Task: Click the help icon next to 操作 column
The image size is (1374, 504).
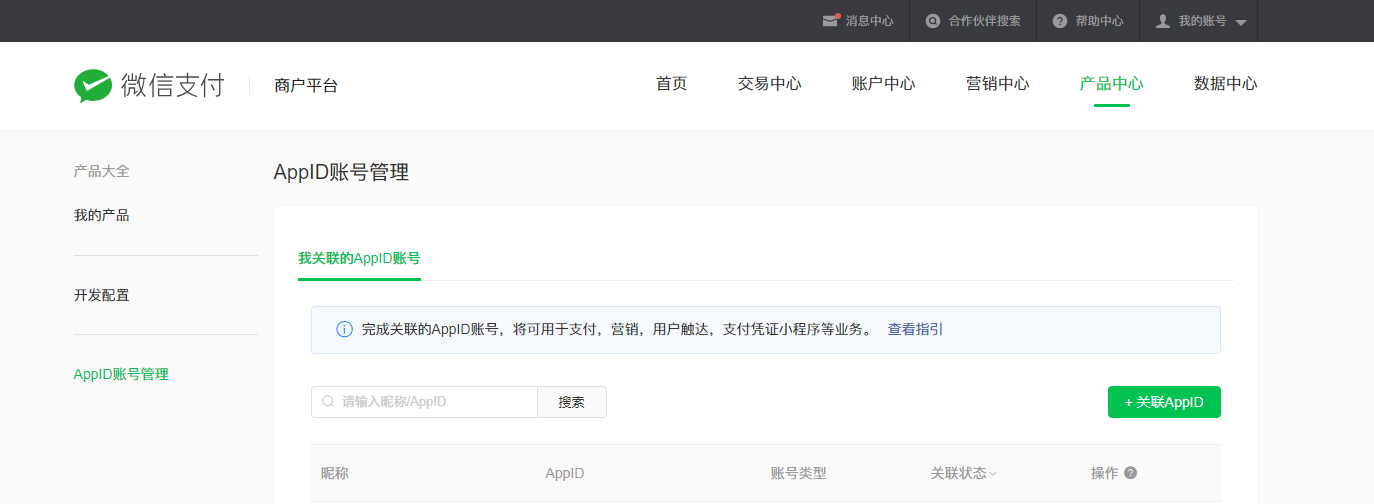Action: [x=1130, y=473]
